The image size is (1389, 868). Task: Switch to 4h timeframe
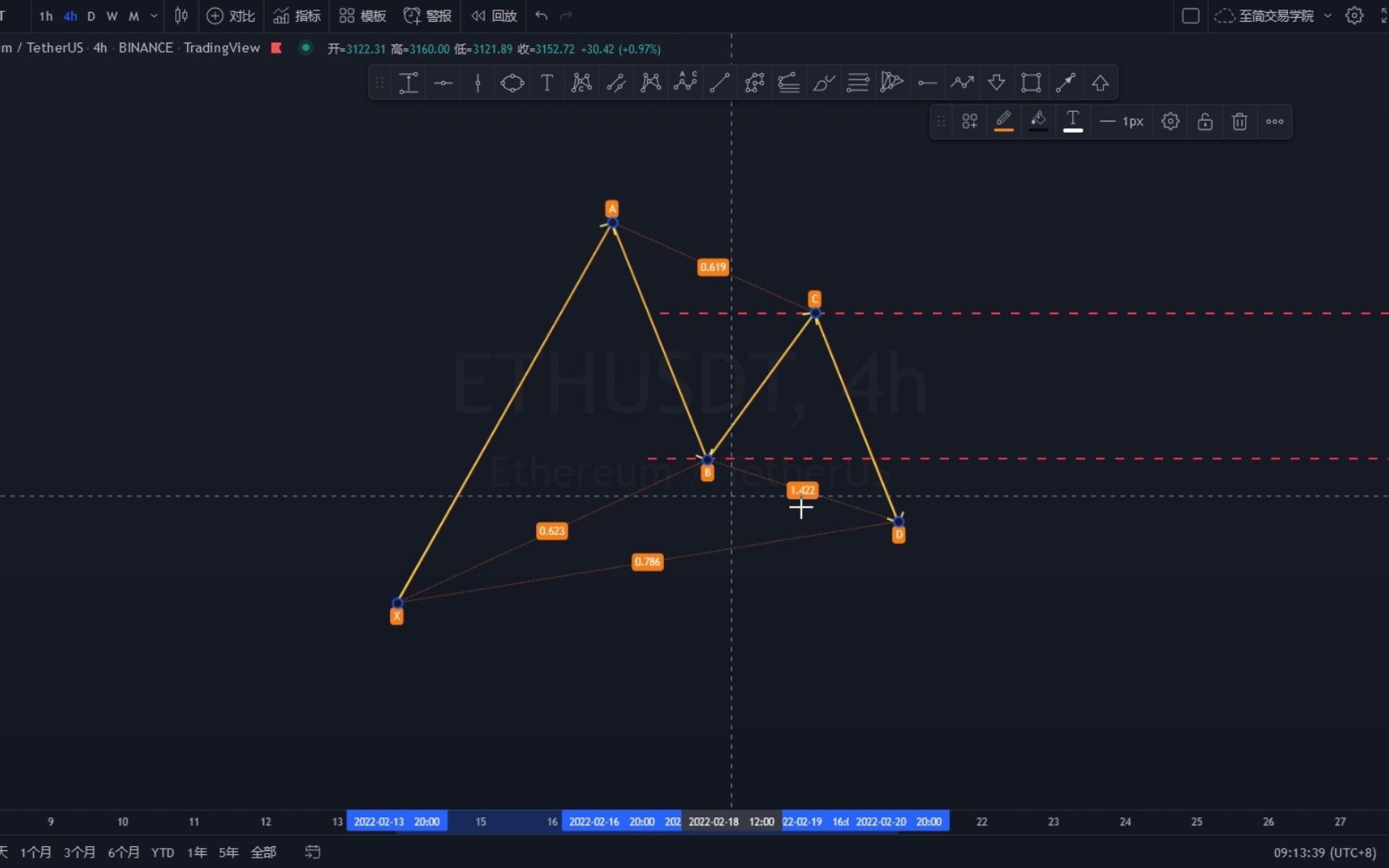pyautogui.click(x=70, y=16)
